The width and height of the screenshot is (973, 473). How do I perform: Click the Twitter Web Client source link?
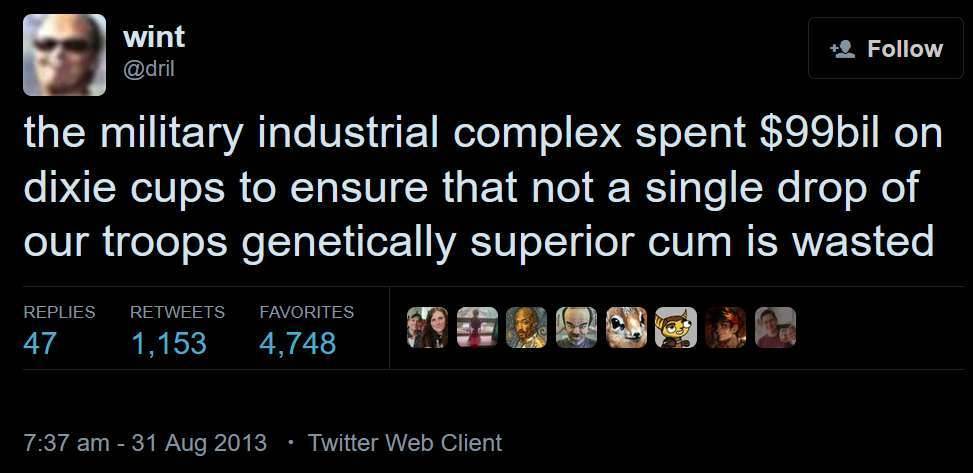[405, 442]
